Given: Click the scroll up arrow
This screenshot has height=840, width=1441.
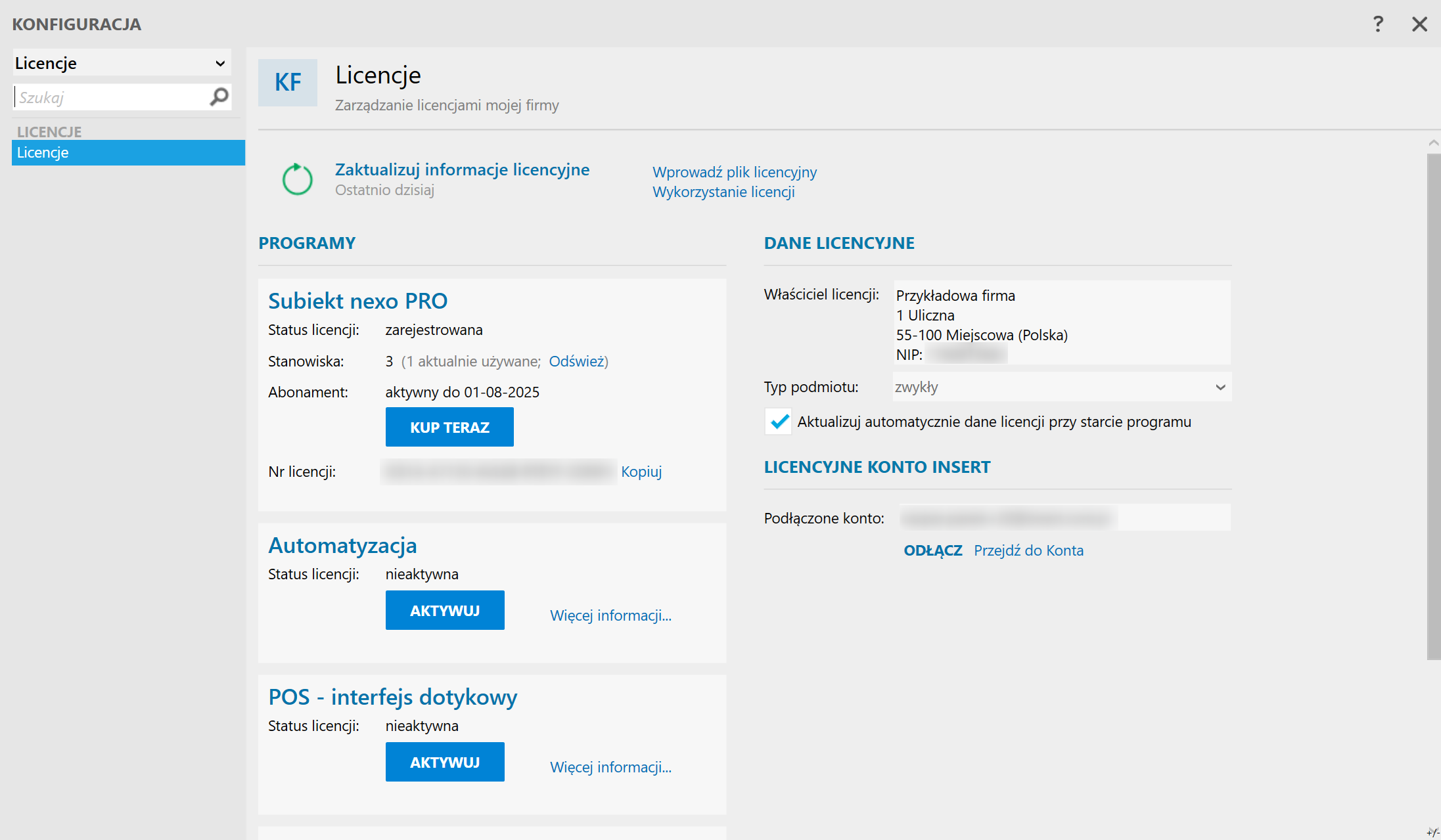Looking at the screenshot, I should tap(1433, 143).
